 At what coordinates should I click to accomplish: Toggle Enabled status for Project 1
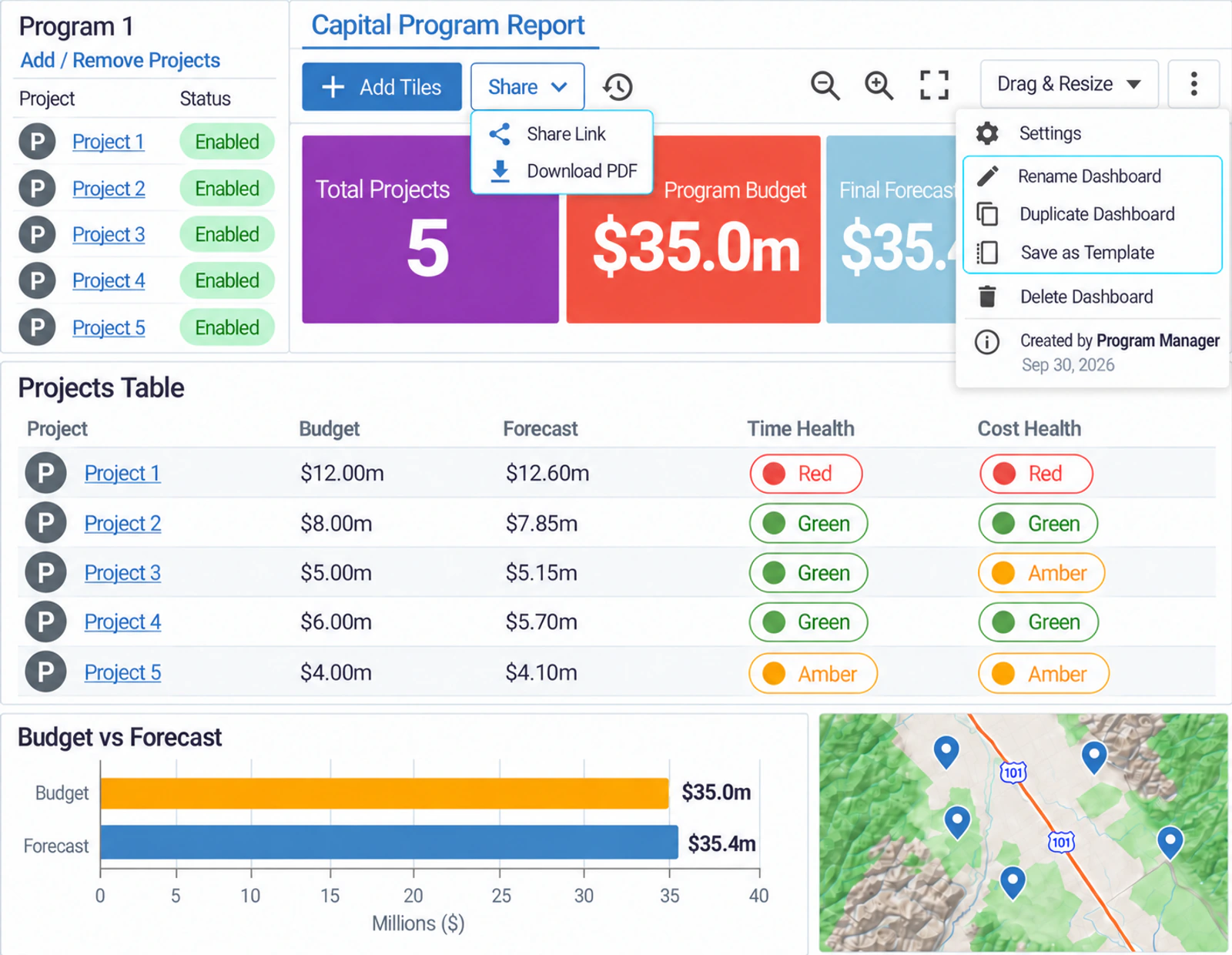point(227,142)
